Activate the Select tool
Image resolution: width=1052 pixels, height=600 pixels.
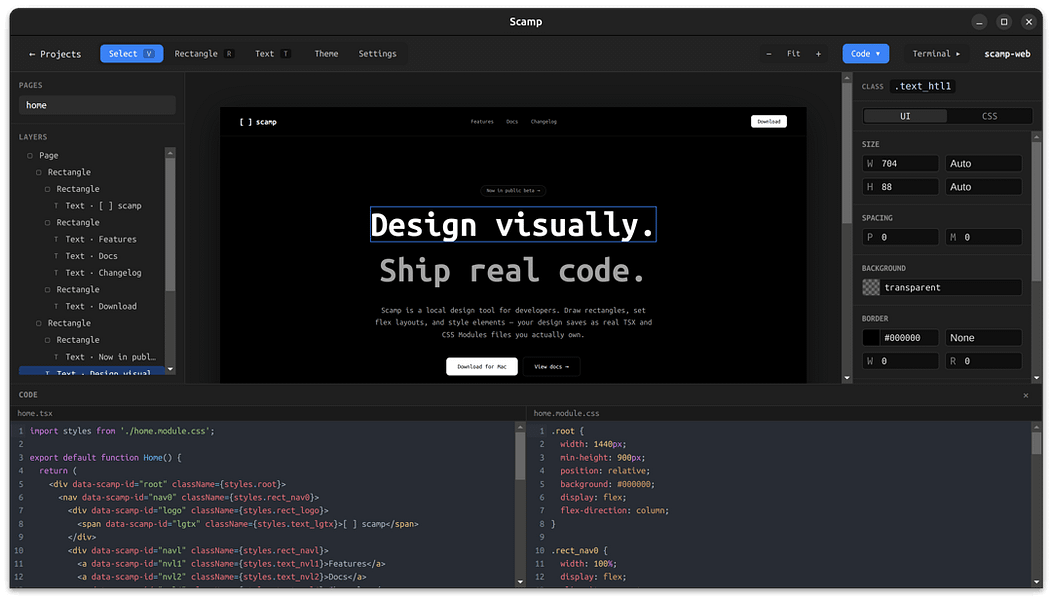[x=132, y=54]
